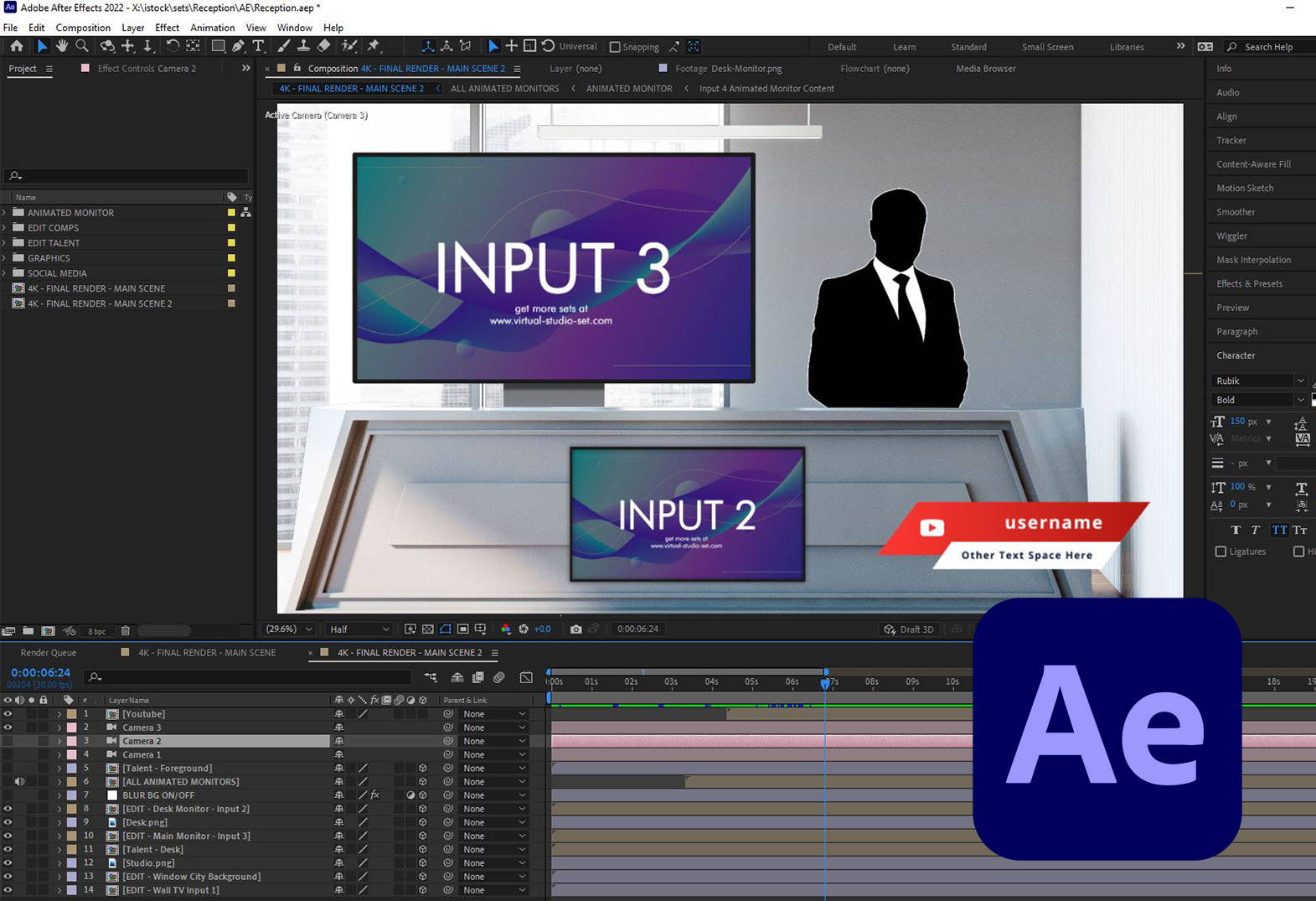
Task: Expand the Camera 2 layer properties
Action: pos(59,741)
